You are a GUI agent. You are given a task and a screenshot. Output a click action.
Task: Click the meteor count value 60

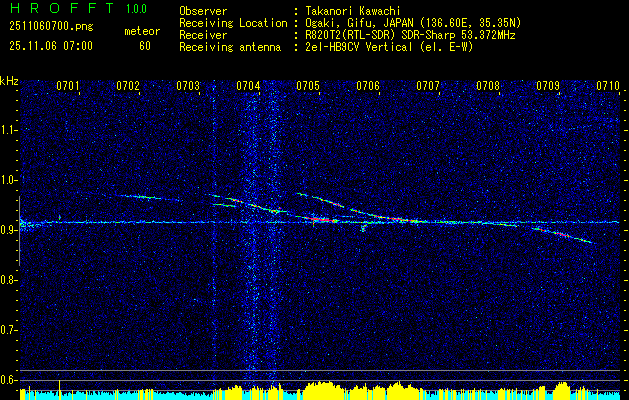click(145, 46)
